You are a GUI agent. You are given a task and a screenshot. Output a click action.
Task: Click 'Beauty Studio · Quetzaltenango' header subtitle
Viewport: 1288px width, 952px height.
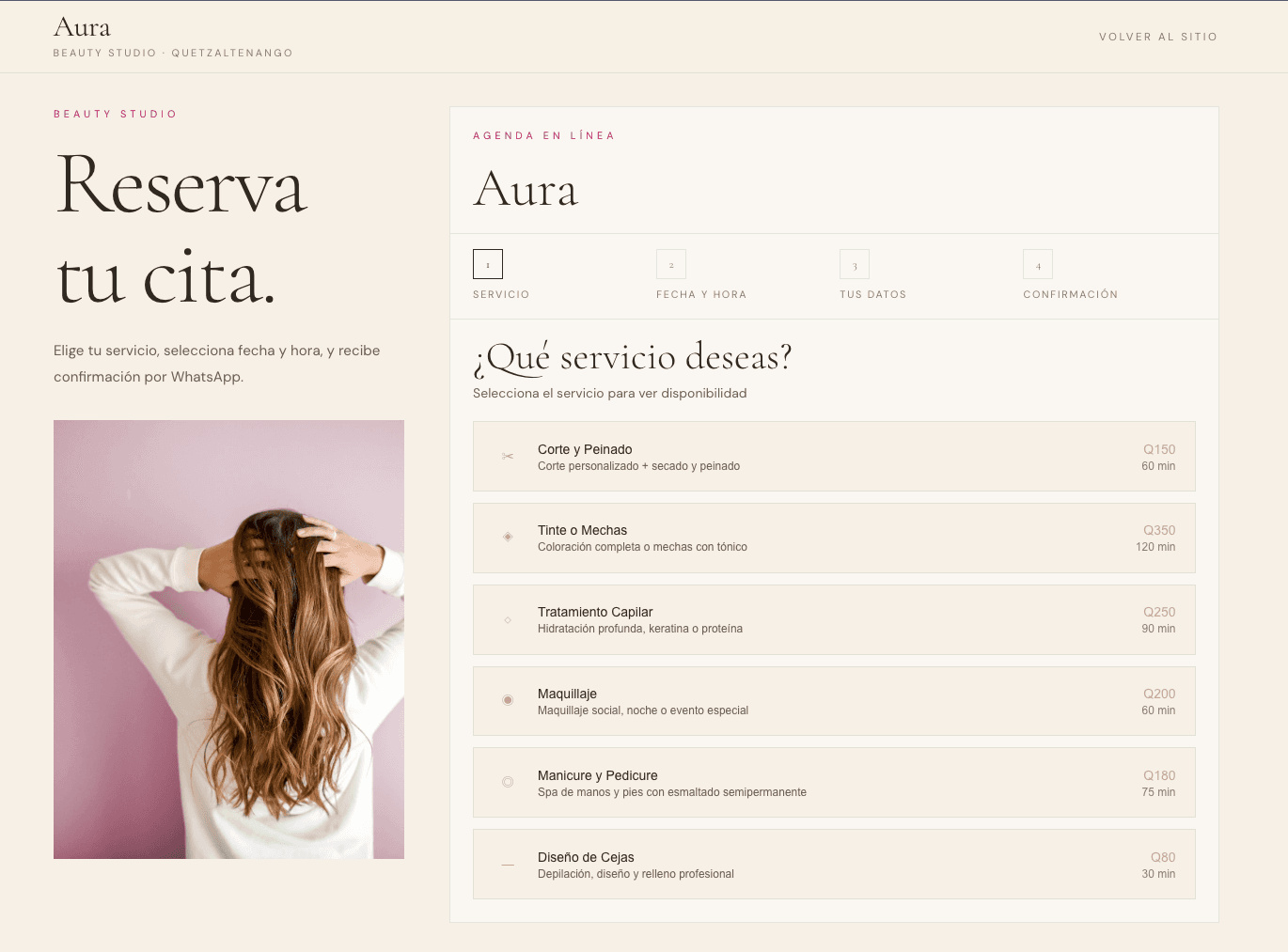[x=173, y=53]
